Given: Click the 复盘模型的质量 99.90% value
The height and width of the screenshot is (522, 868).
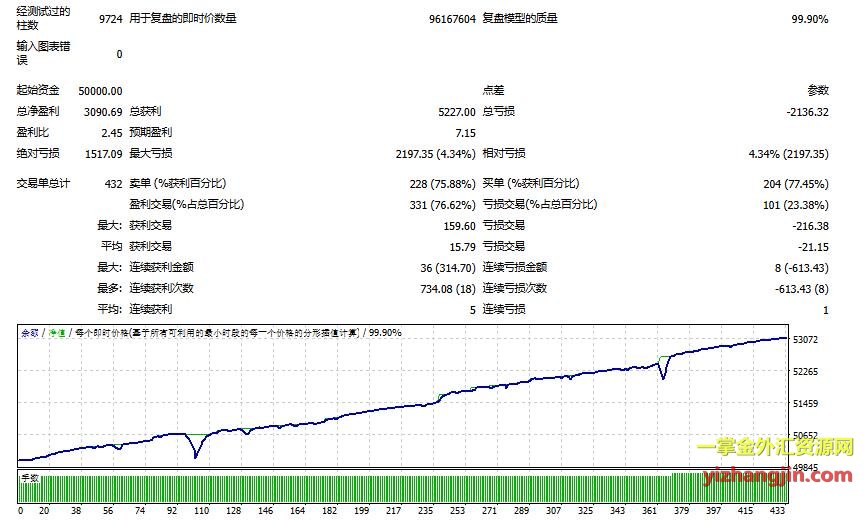Looking at the screenshot, I should [x=809, y=19].
